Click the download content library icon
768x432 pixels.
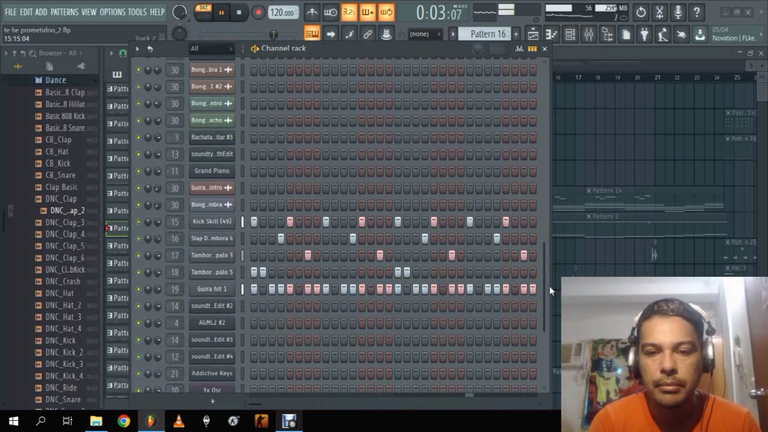click(700, 34)
